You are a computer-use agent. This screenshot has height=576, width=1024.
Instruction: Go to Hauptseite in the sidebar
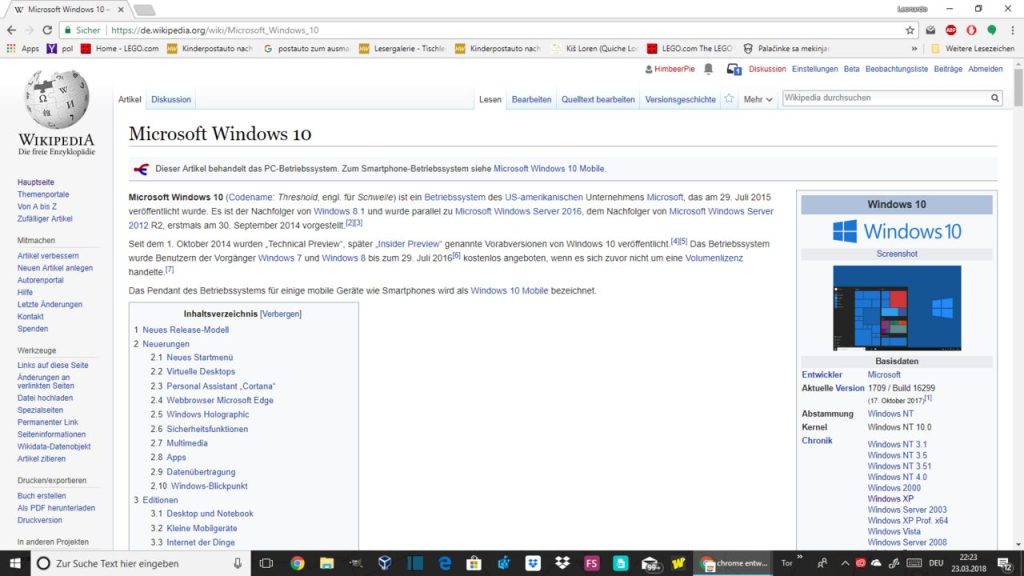click(x=36, y=182)
